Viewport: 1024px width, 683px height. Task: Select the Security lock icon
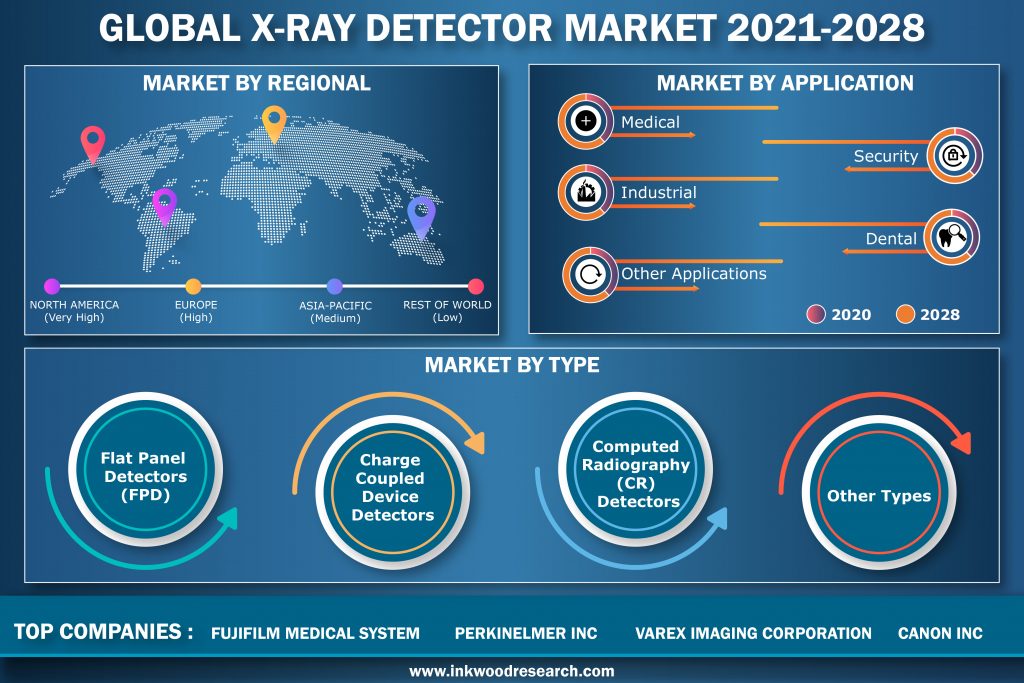(954, 155)
